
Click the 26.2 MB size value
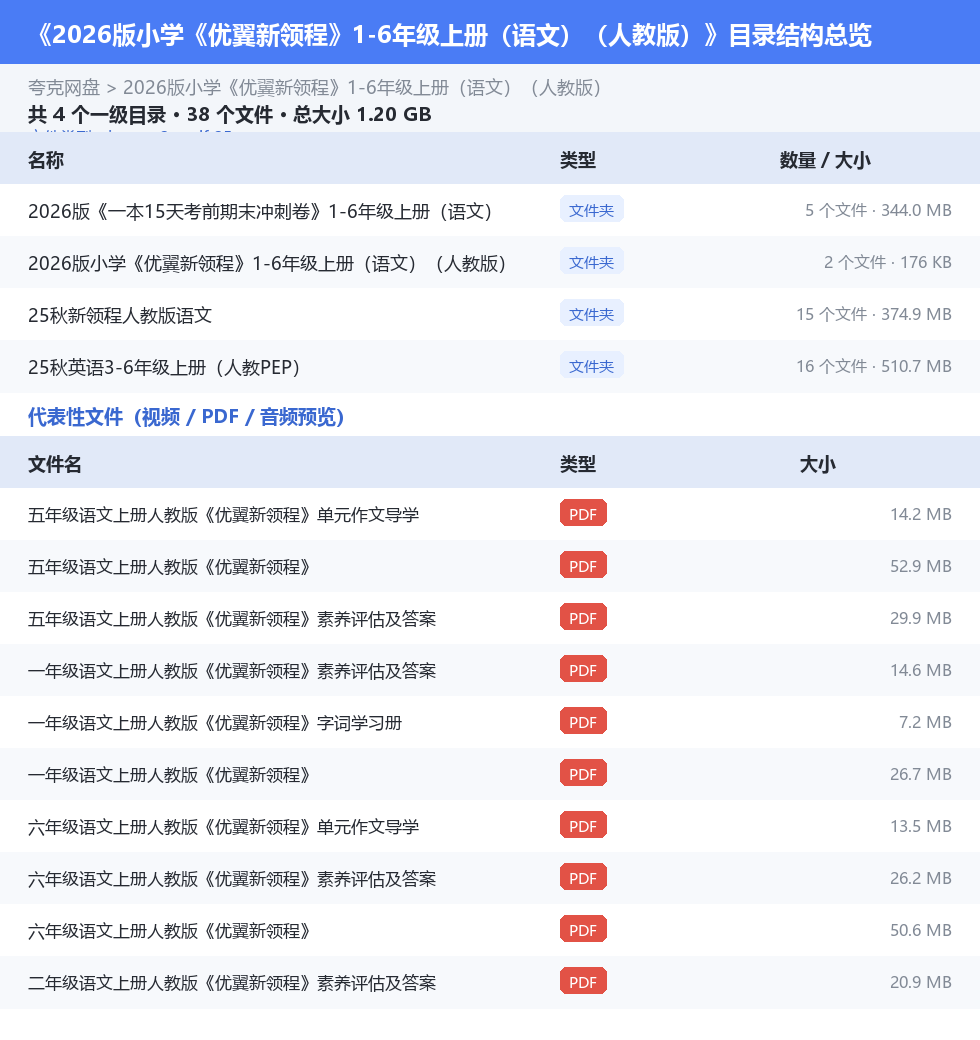click(920, 878)
